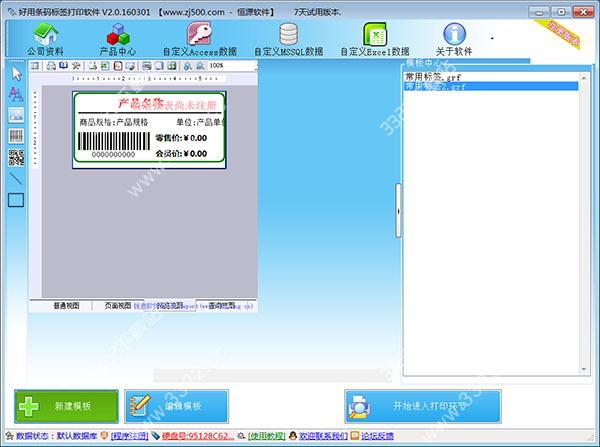Open 公司资料 company info
Viewport: 600px width, 447px height.
coord(47,39)
